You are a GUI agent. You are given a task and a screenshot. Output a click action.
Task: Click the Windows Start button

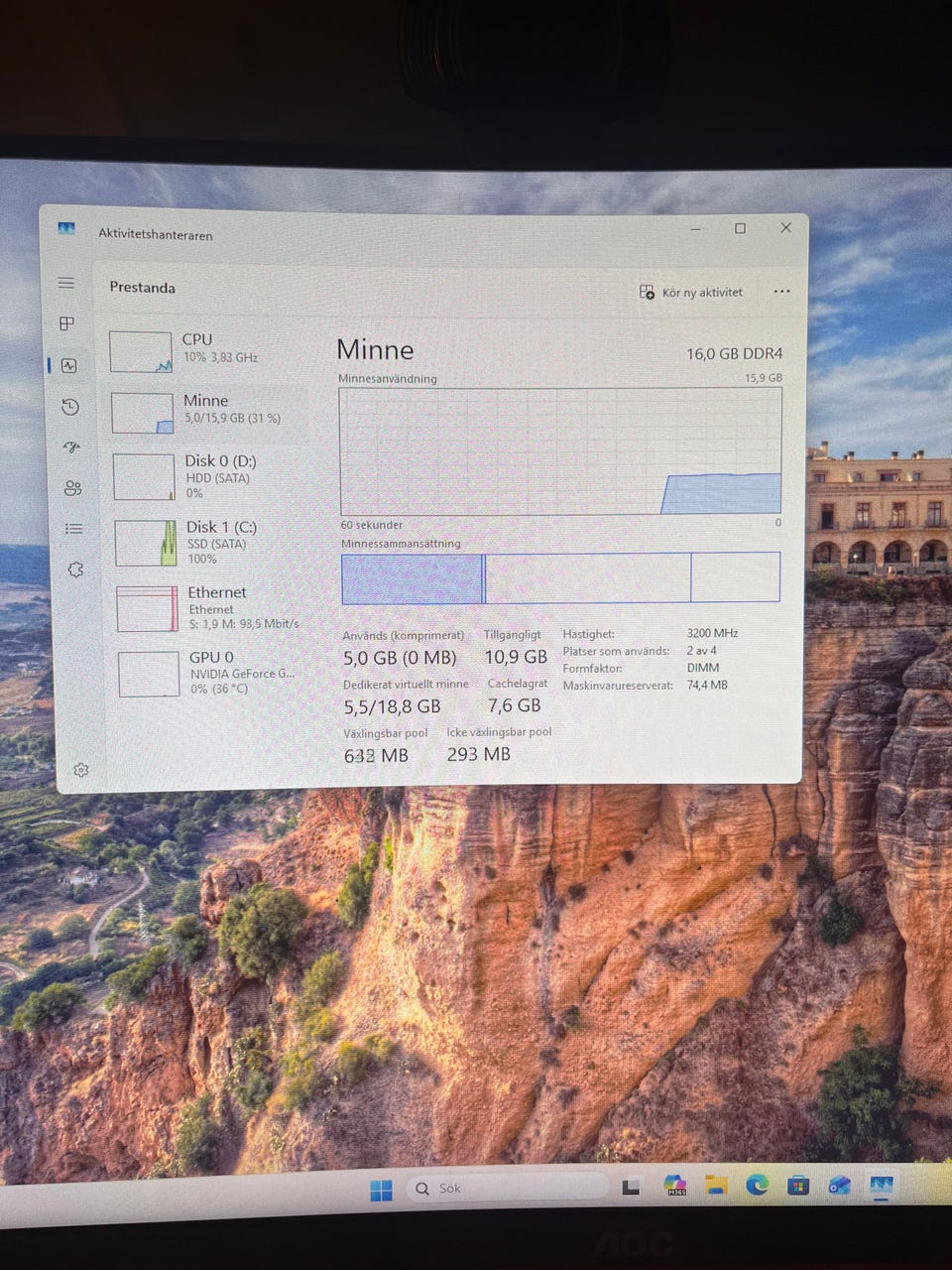[381, 1190]
